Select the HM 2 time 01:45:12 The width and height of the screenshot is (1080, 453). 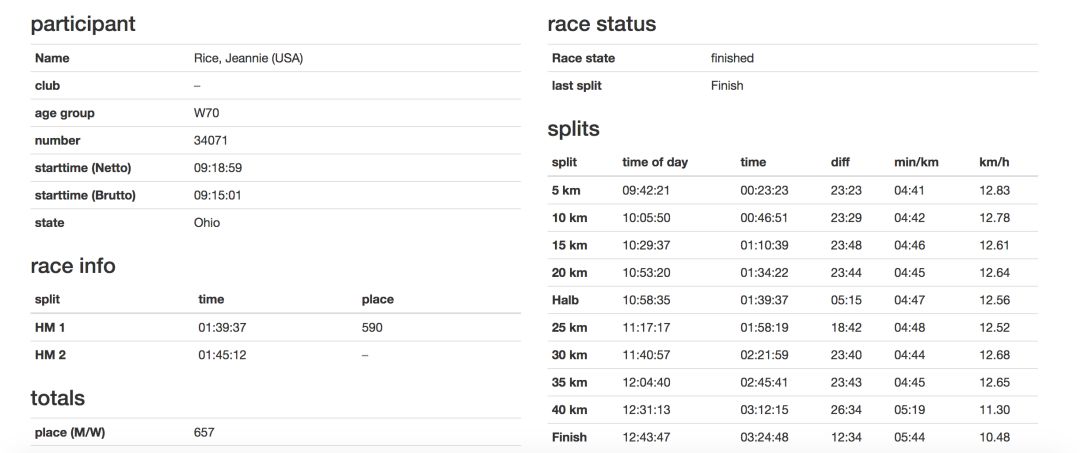point(222,355)
